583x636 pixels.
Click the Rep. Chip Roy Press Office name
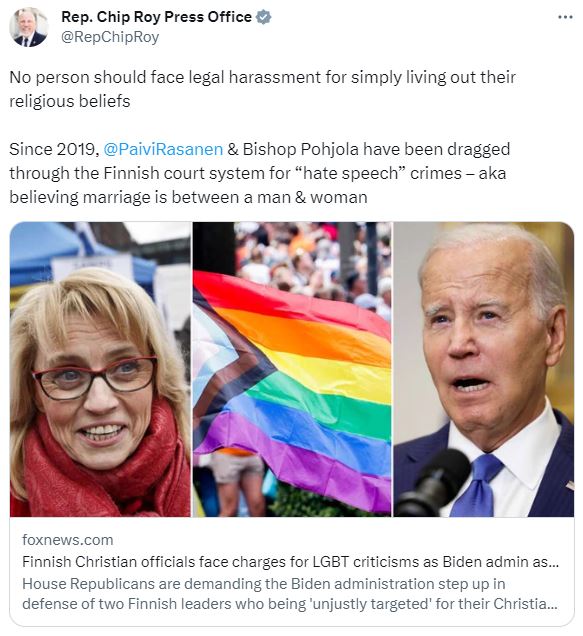tap(157, 17)
